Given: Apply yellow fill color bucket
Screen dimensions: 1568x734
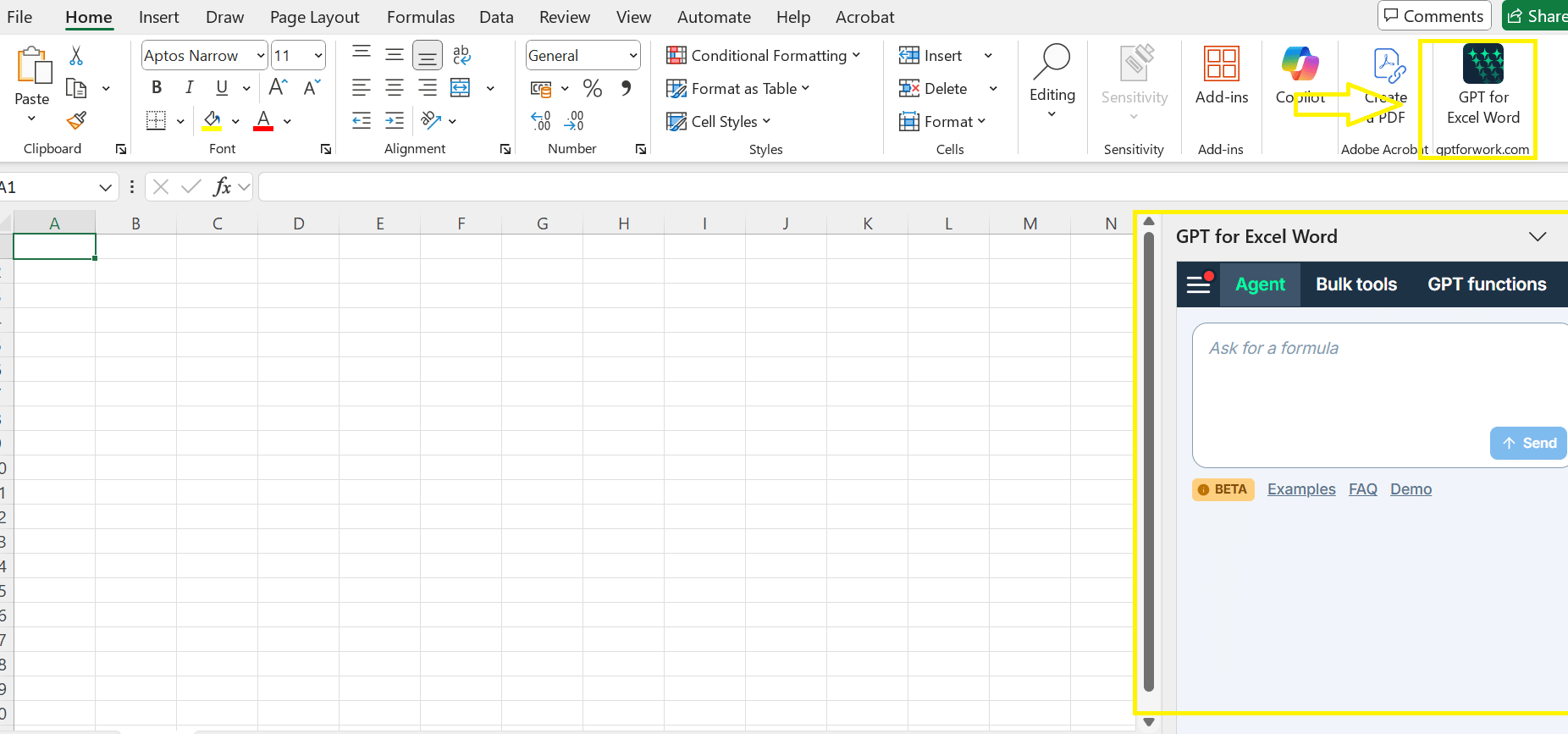Looking at the screenshot, I should click(212, 121).
